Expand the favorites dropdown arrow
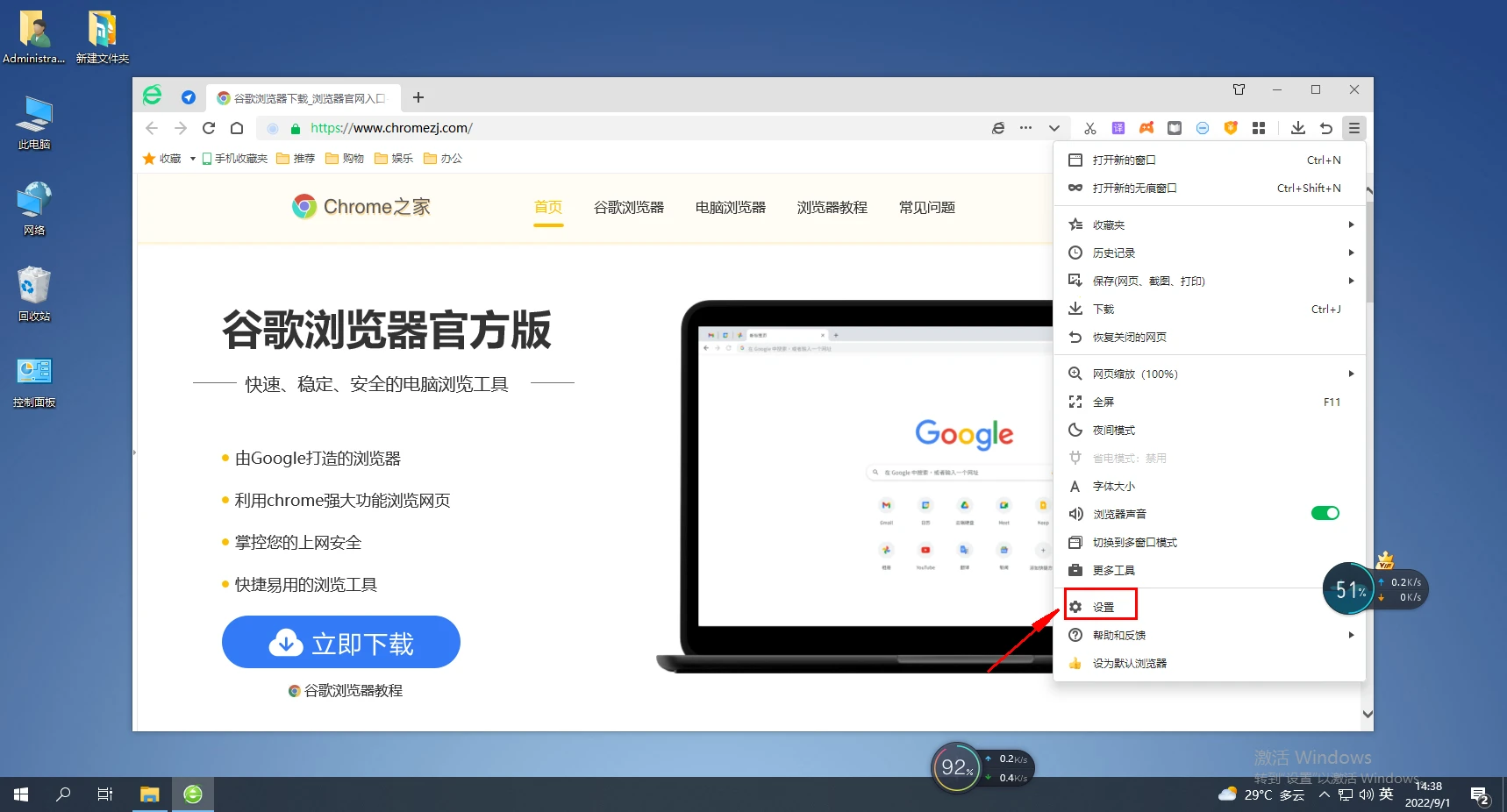The height and width of the screenshot is (812, 1507). coord(192,159)
